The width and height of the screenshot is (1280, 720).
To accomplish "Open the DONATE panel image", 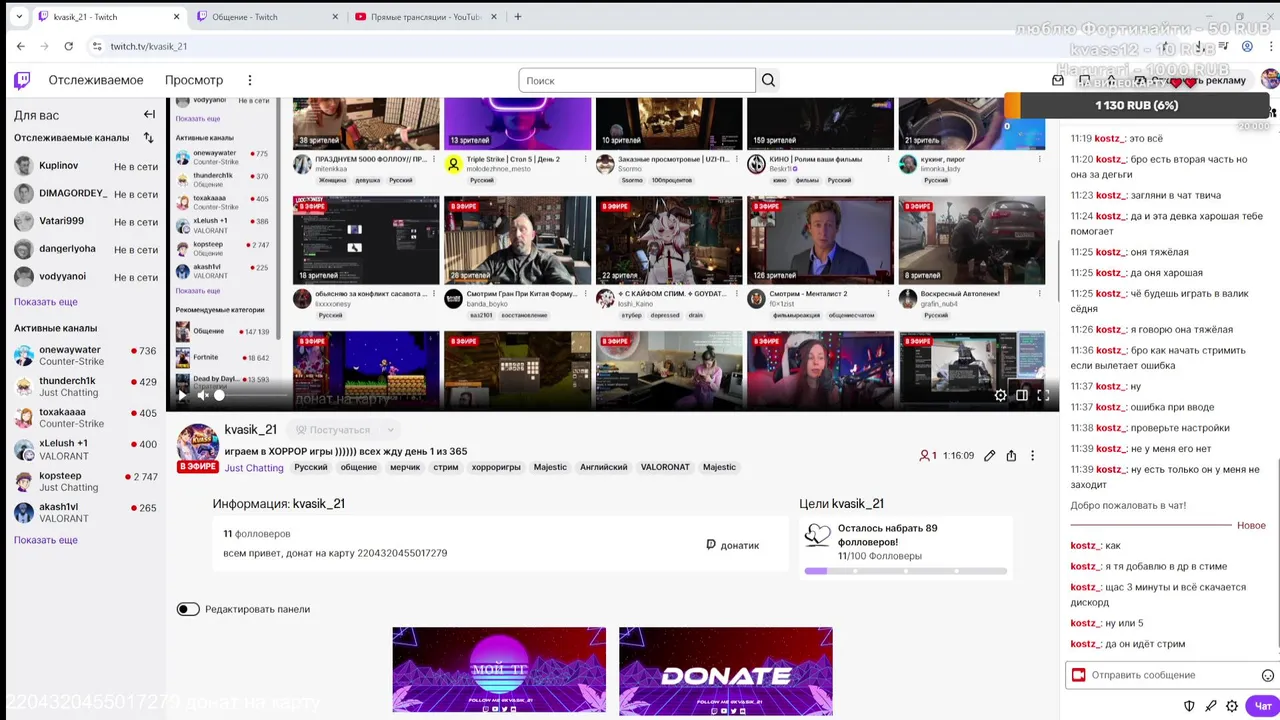I will pos(726,670).
